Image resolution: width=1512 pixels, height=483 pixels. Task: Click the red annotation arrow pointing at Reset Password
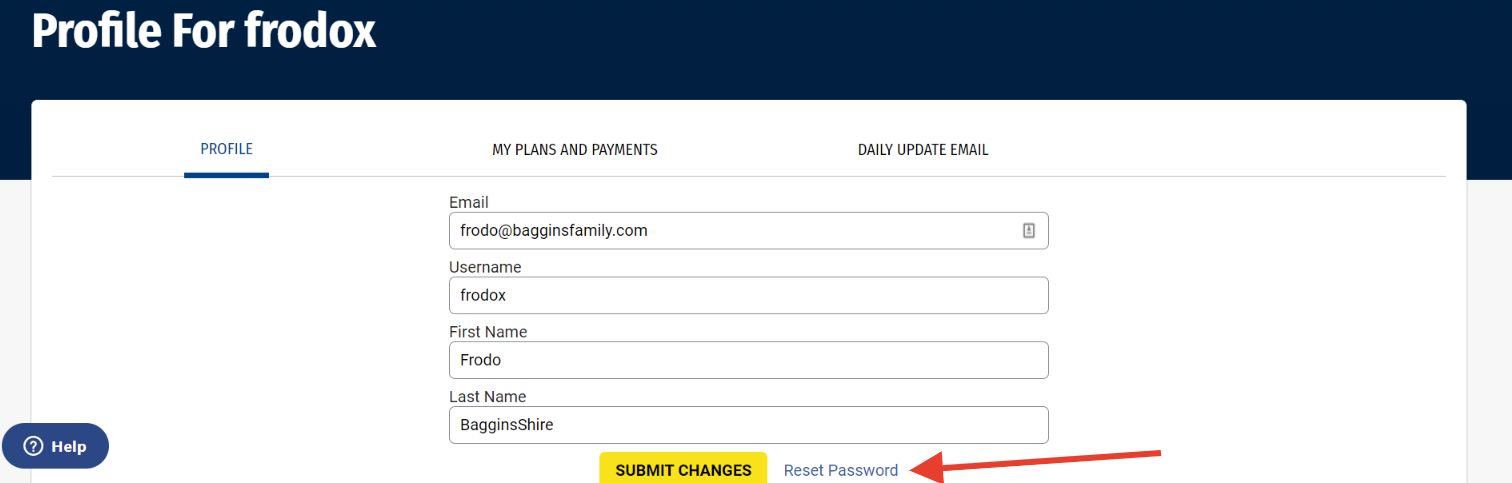[1038, 463]
